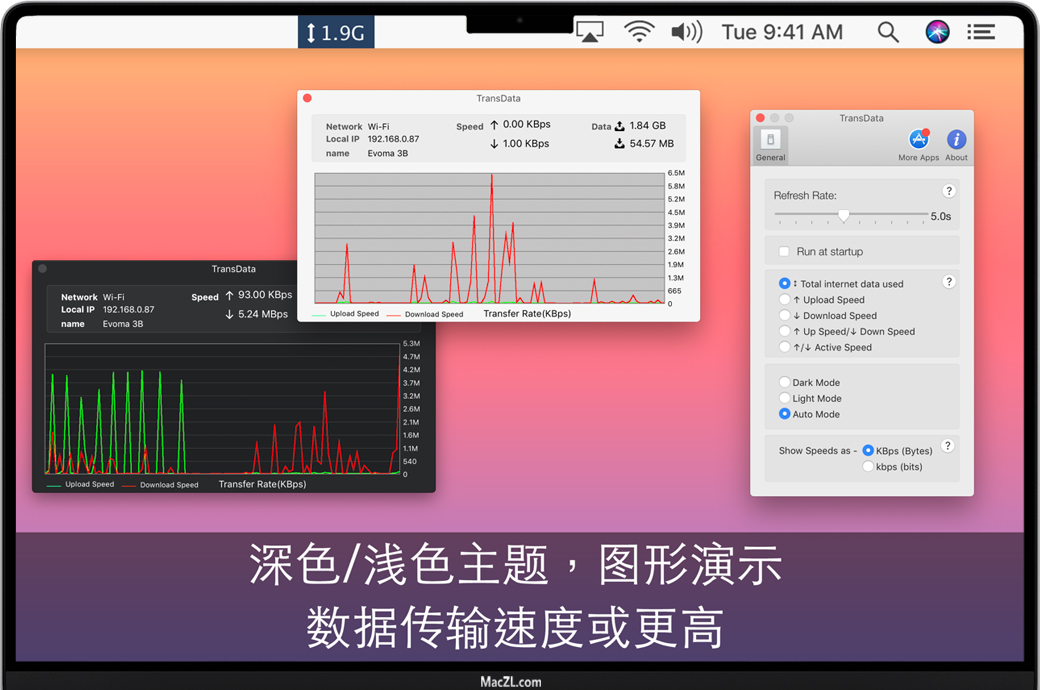1040x690 pixels.
Task: Open the TransData 1.9G menu bar item
Action: point(336,32)
